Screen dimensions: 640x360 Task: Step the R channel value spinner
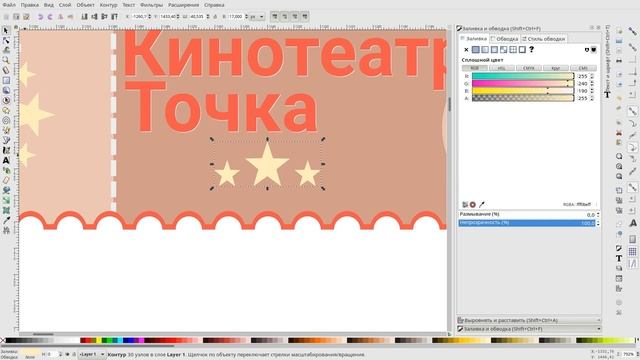pos(592,76)
